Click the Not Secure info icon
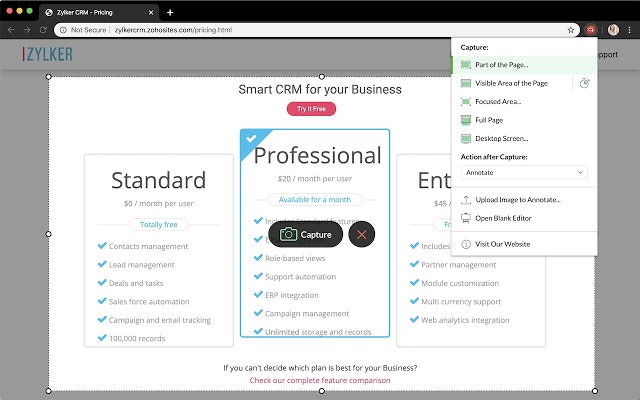This screenshot has width=640, height=400. [x=63, y=30]
